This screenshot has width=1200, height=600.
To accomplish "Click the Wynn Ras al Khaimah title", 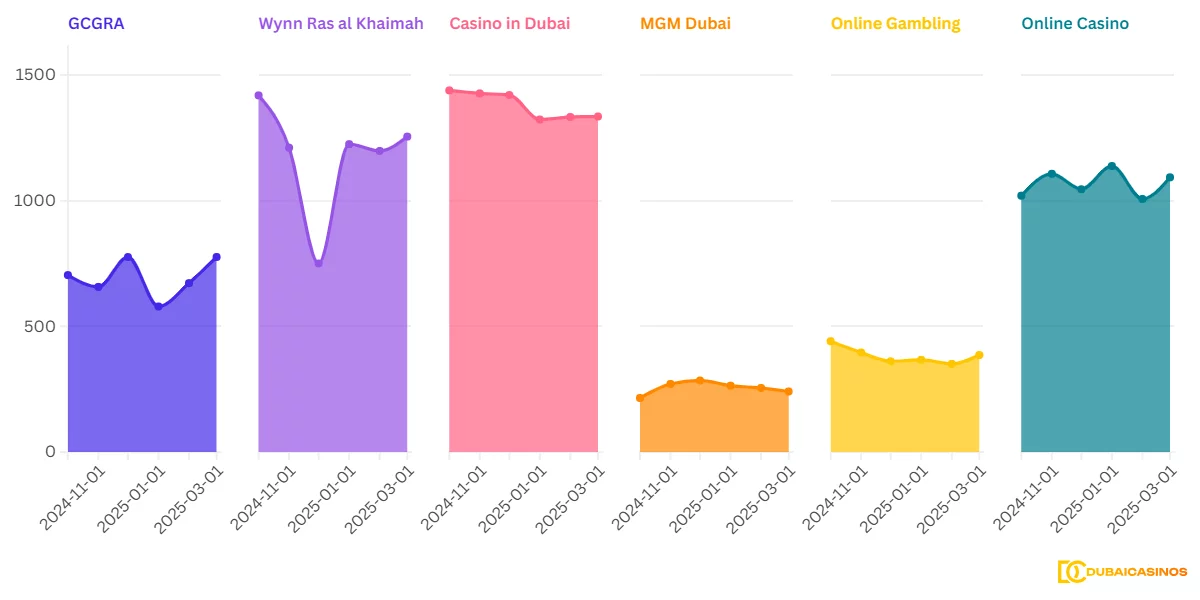I will 341,23.
